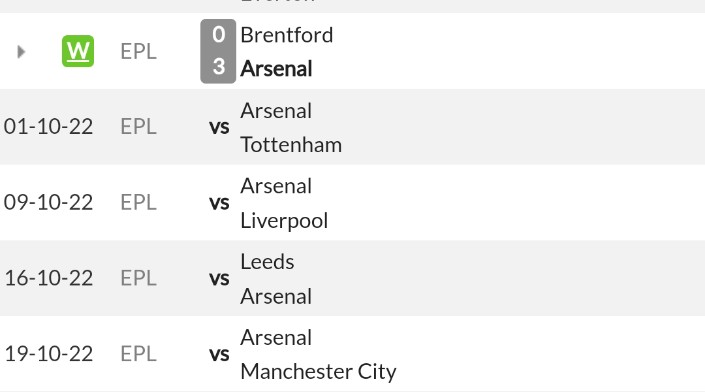Click Arsenal in the Liverpool fixture
Viewport: 705px width, 392px height.
[x=276, y=186]
